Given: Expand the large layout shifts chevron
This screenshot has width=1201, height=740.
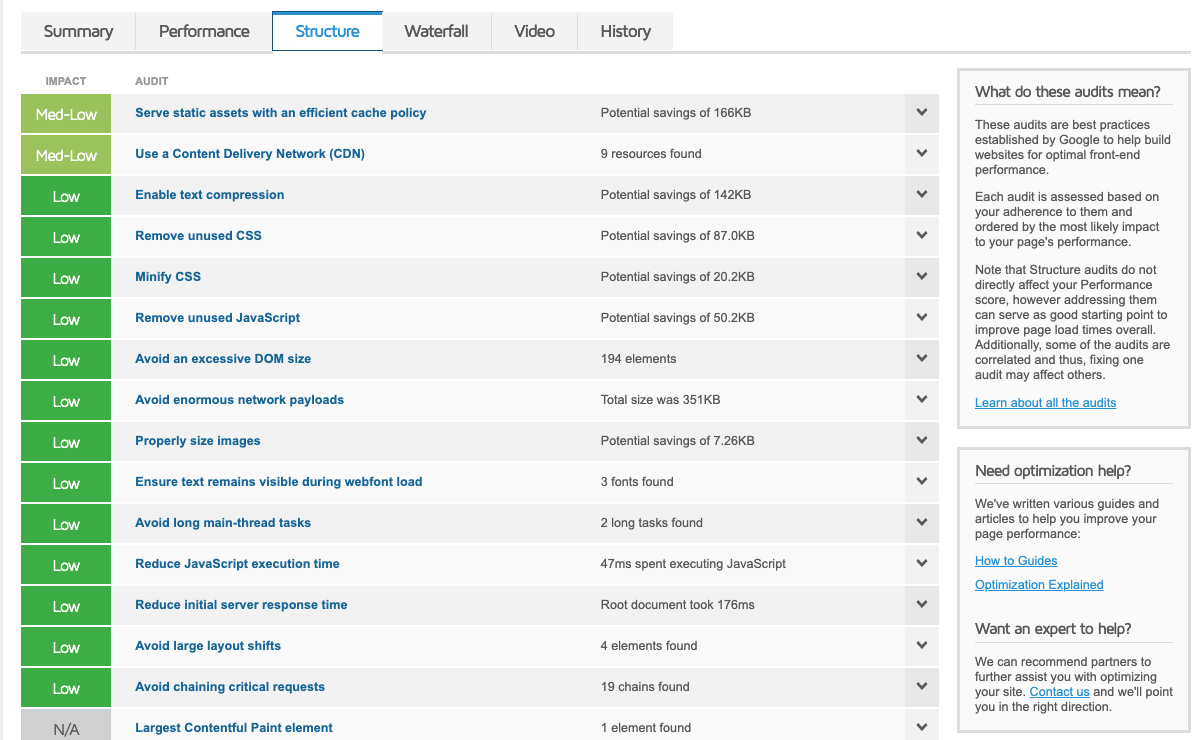Looking at the screenshot, I should click(922, 646).
